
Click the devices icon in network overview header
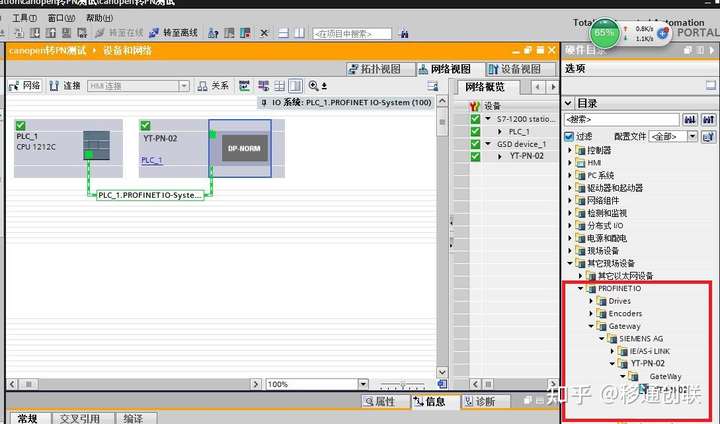475,106
